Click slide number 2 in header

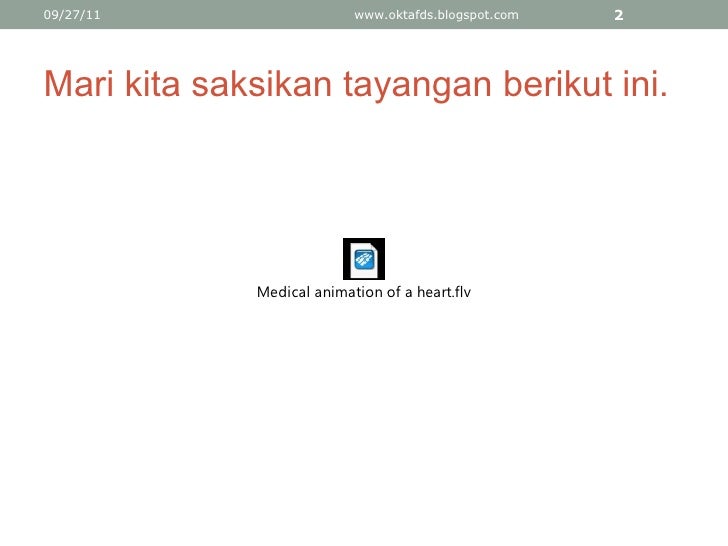click(618, 15)
